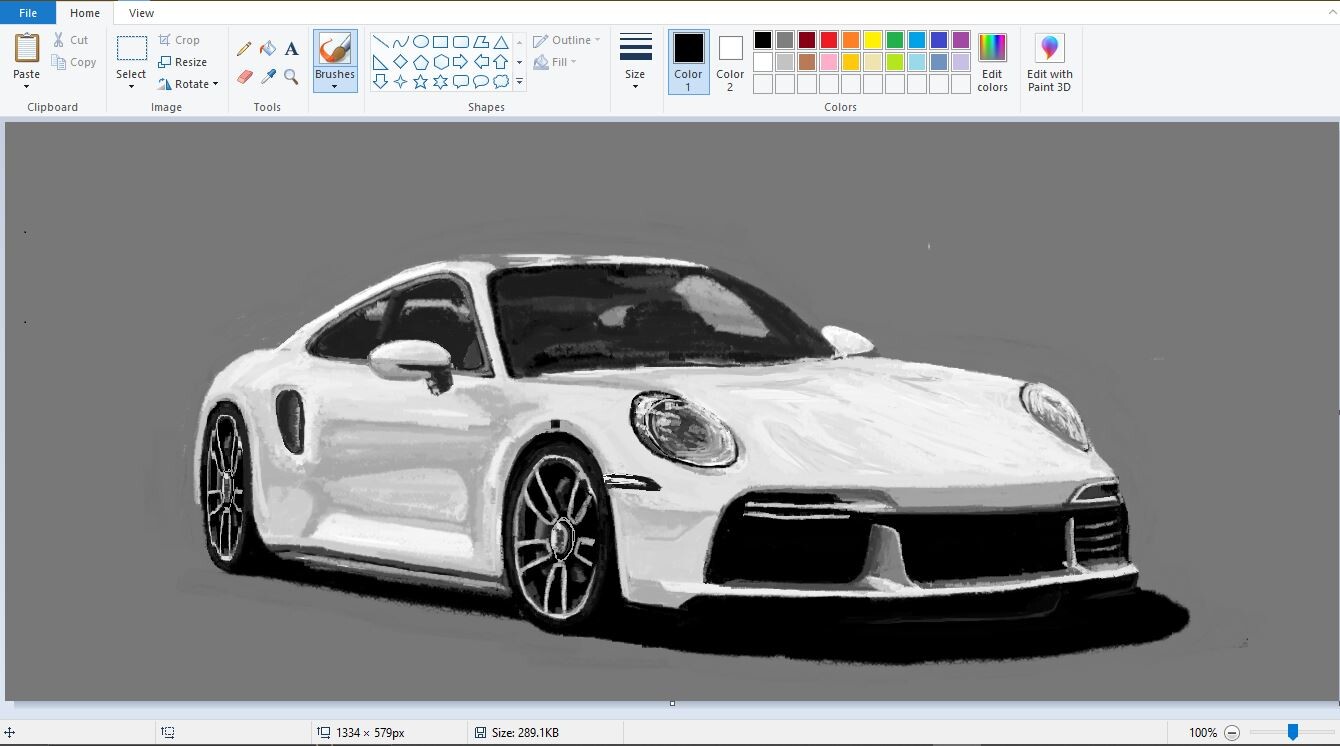Pick the Fill with color bucket tool
Viewport: 1340px width, 746px height.
point(267,48)
